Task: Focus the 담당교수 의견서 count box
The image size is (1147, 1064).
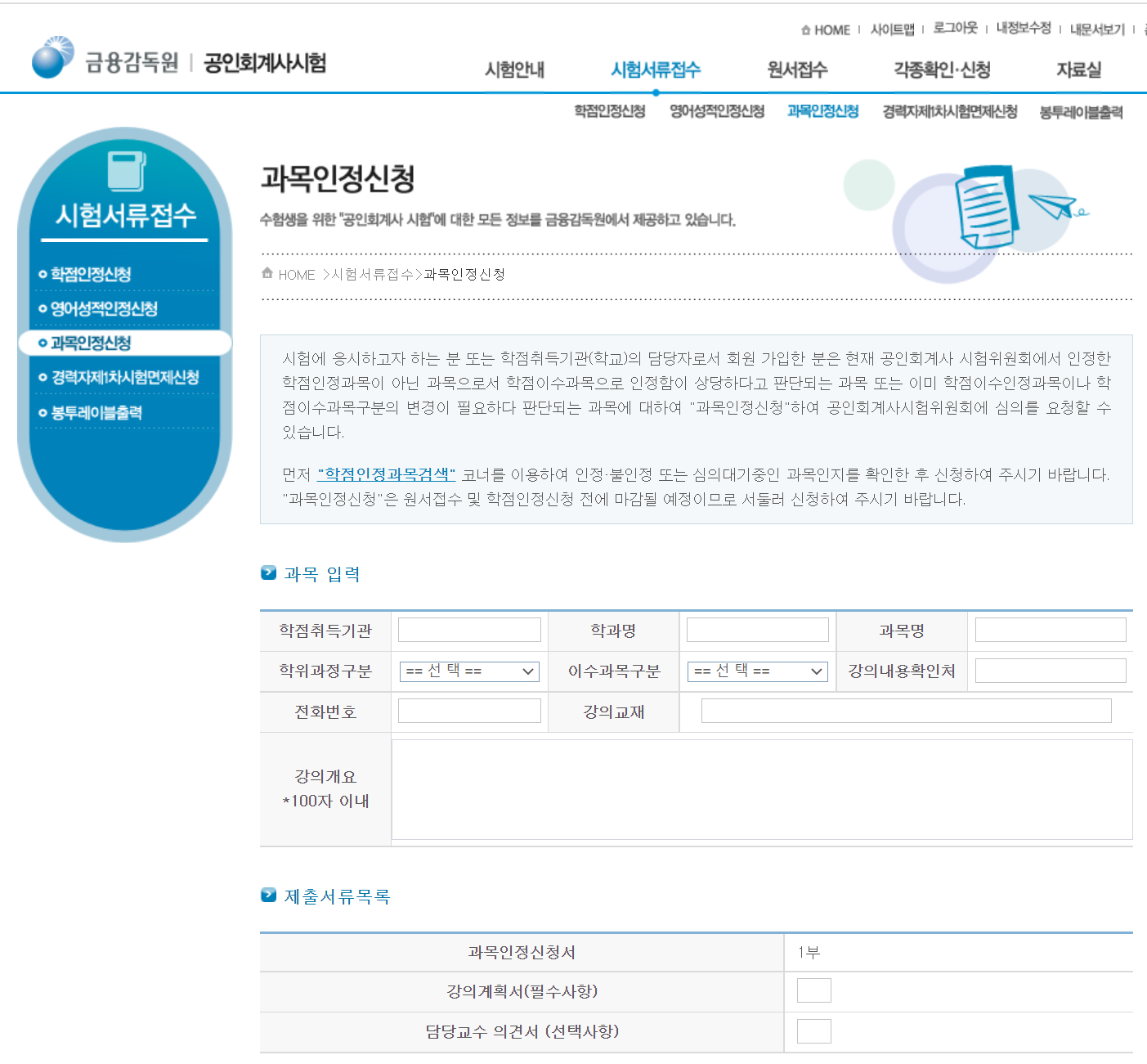Action: click(x=814, y=1031)
